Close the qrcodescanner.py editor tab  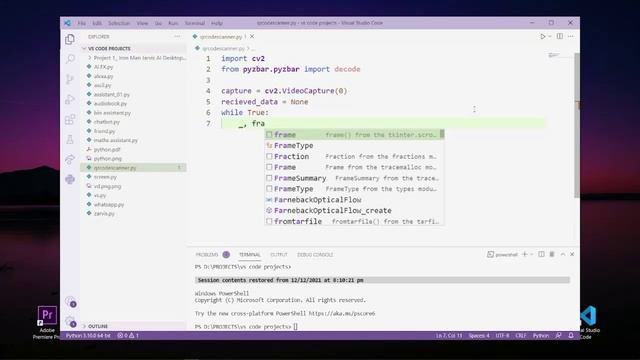tap(252, 36)
